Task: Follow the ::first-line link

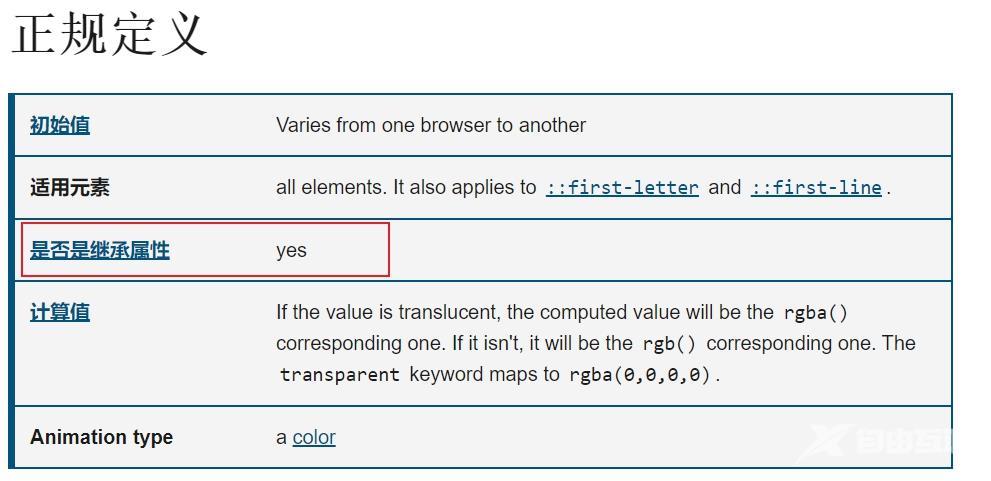Action: click(x=816, y=188)
